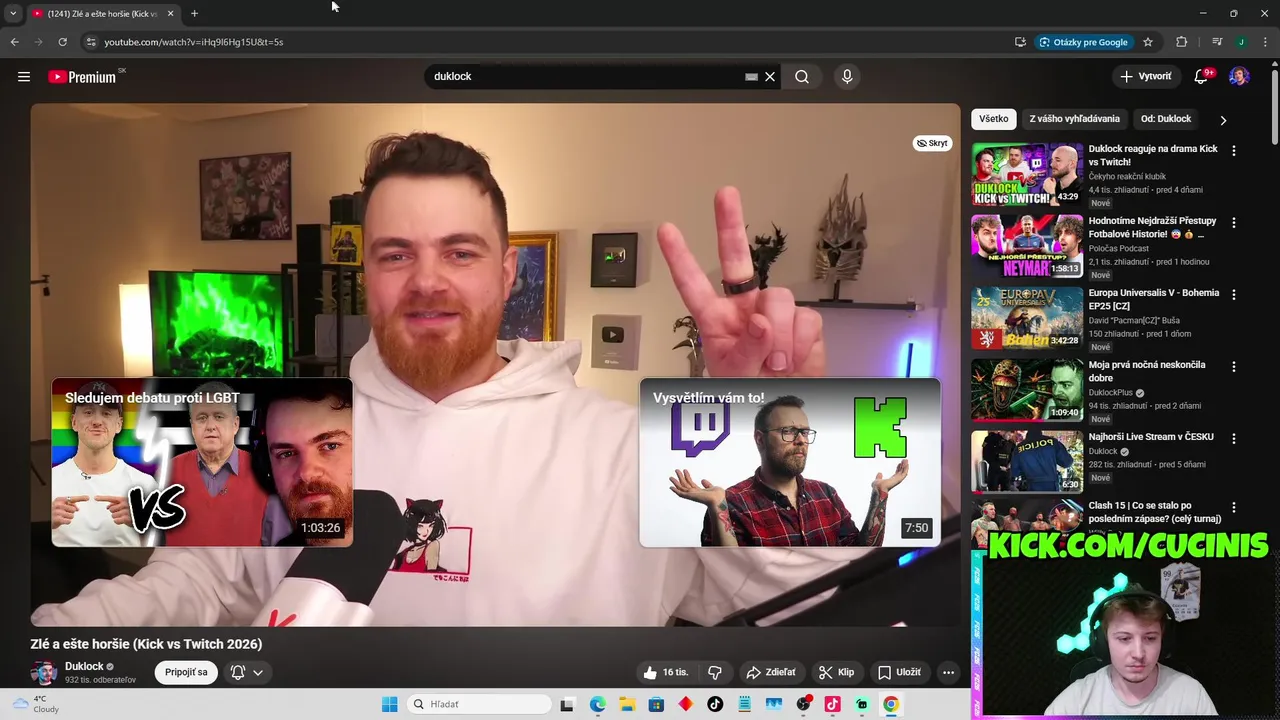The height and width of the screenshot is (720, 1280).
Task: Open the Duklock channel name link
Action: click(84, 666)
